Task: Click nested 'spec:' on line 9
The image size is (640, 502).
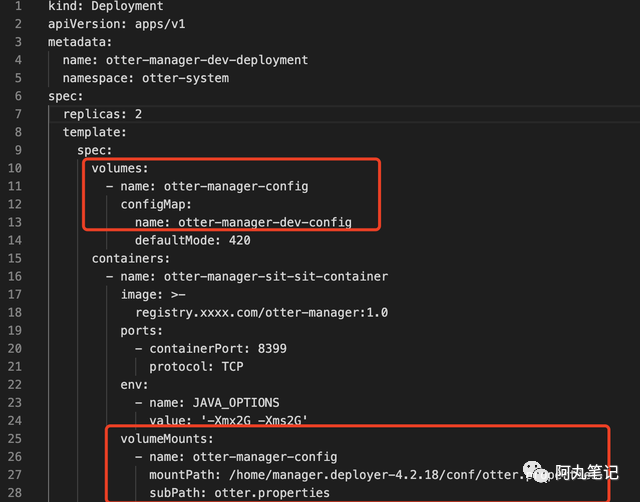Action: point(95,150)
